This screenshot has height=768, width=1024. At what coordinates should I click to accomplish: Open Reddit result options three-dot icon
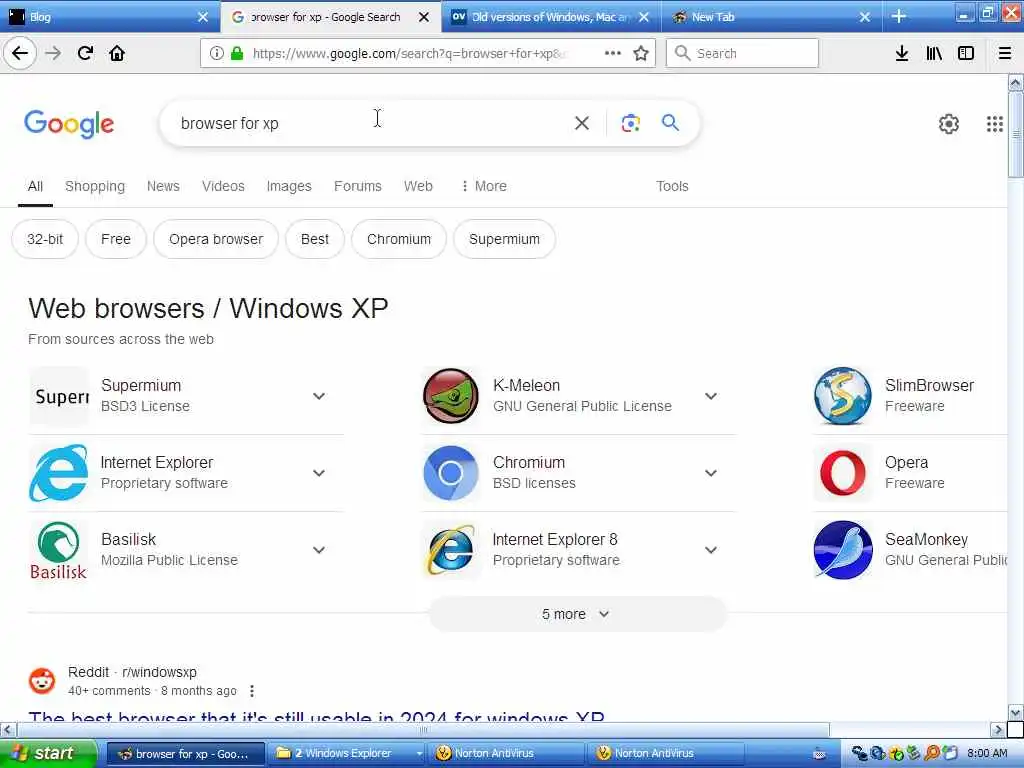[x=252, y=691]
